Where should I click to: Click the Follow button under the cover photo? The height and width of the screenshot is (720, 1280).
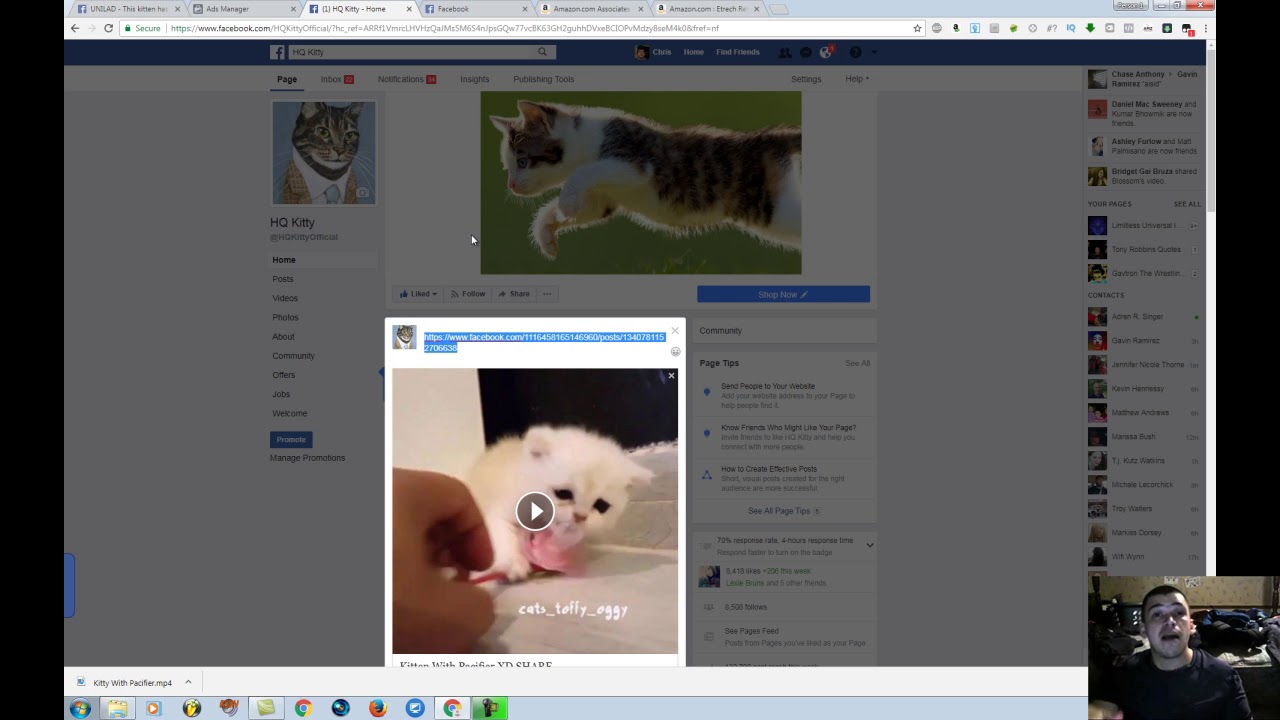(x=468, y=294)
